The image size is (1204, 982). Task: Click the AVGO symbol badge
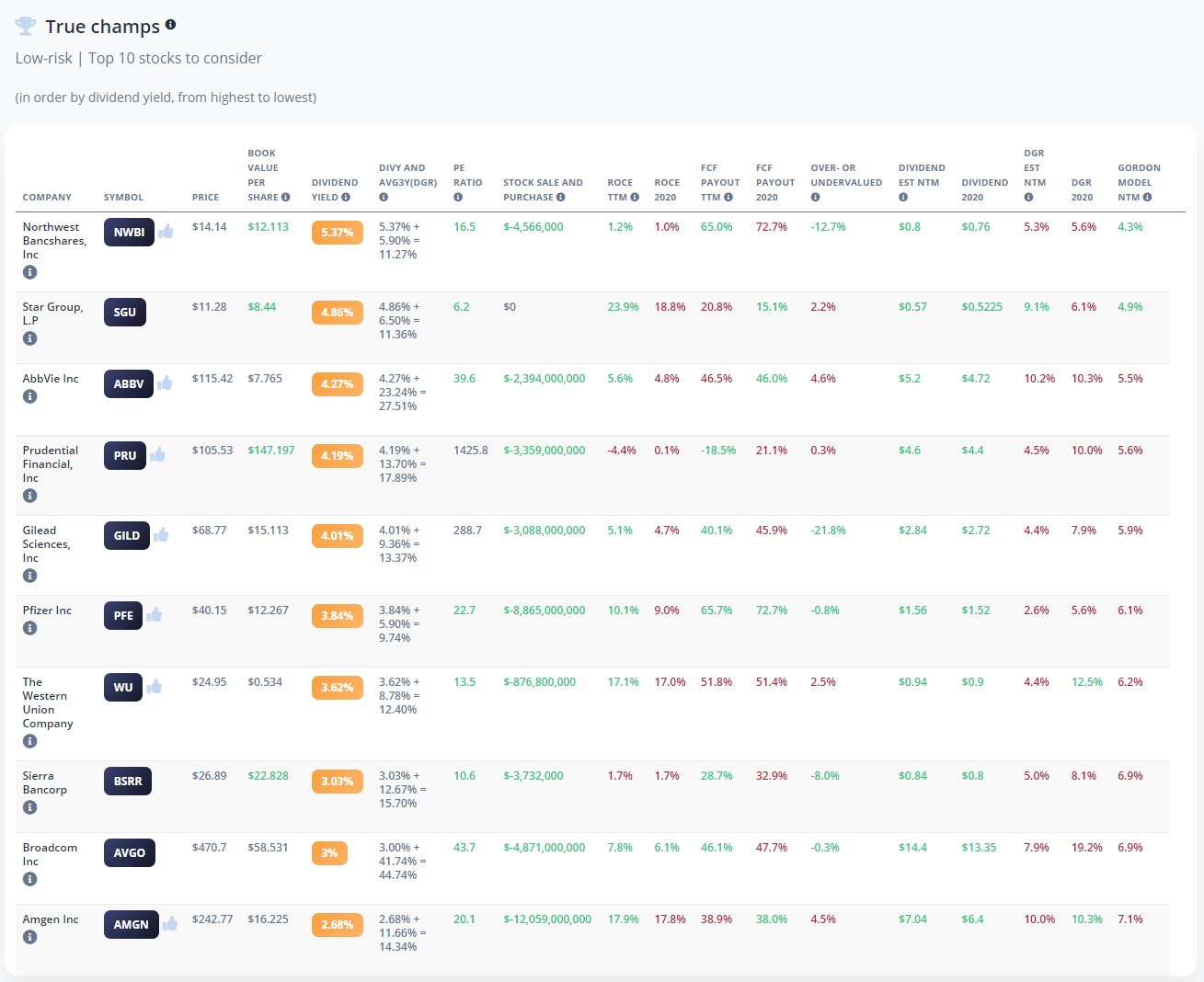click(130, 853)
